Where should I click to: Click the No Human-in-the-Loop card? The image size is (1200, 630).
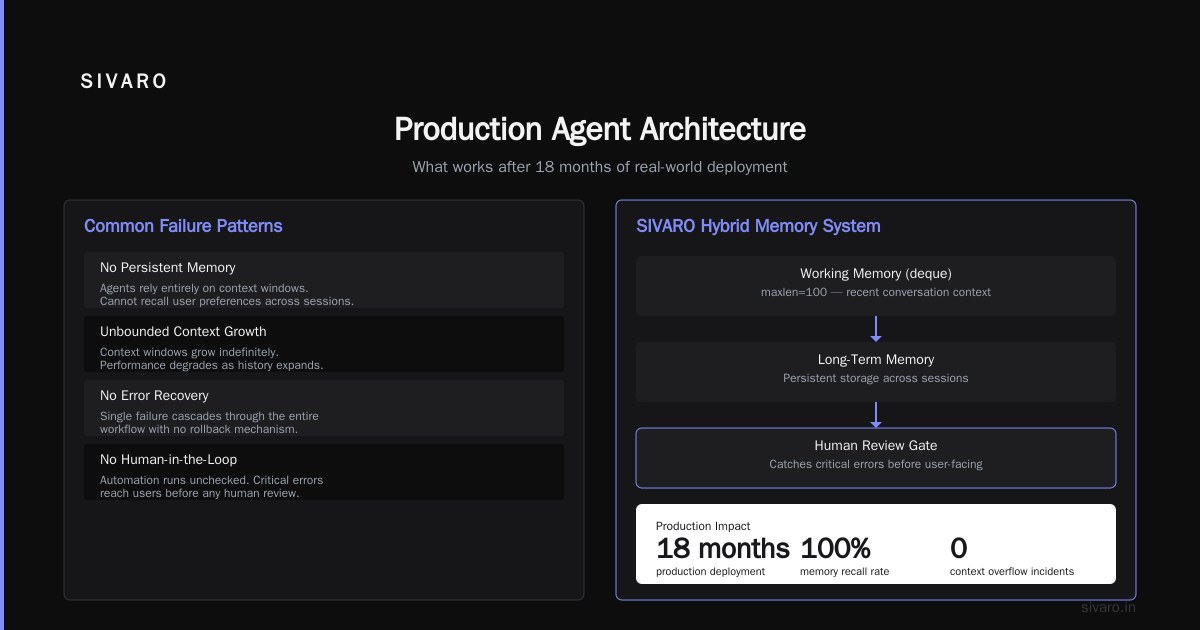[324, 472]
